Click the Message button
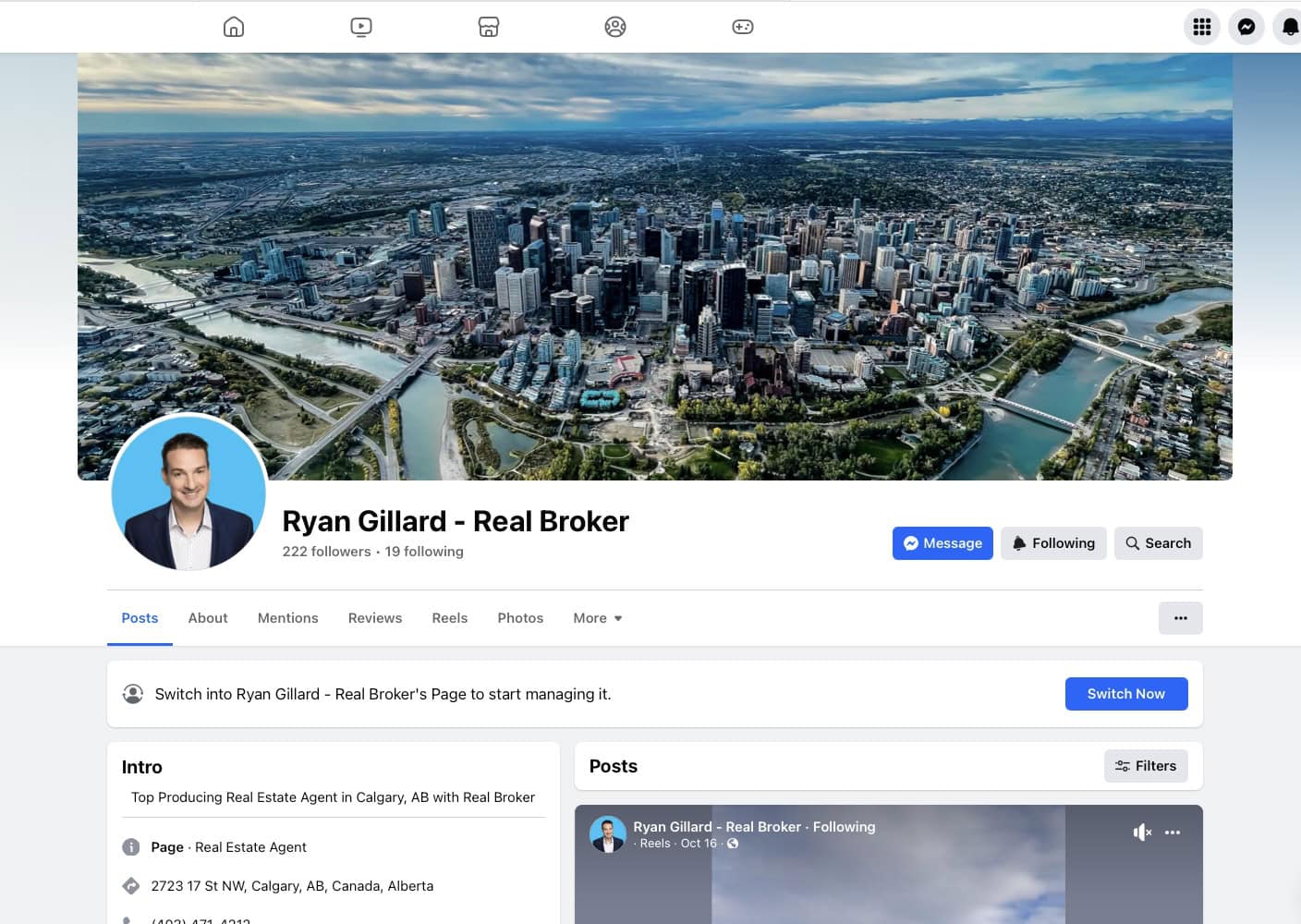The image size is (1301, 924). click(942, 543)
